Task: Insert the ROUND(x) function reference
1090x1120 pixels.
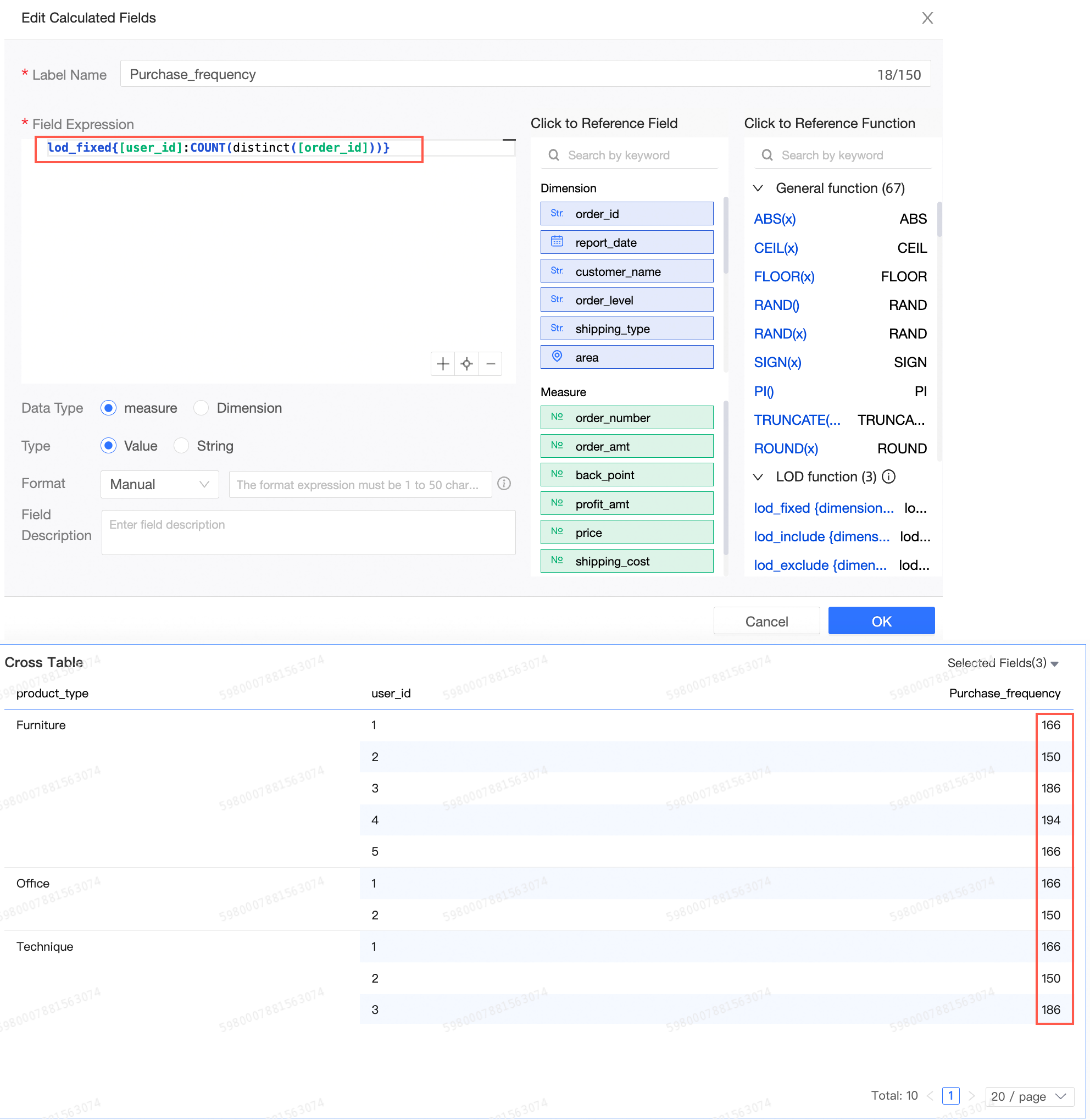Action: point(786,448)
